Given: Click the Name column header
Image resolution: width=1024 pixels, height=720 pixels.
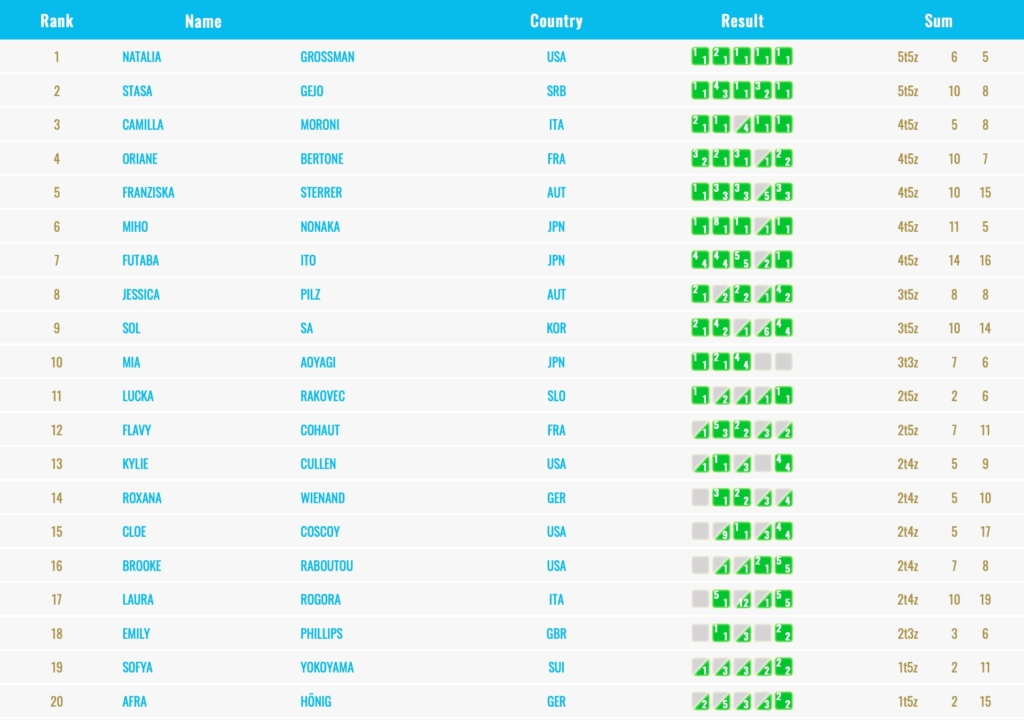Looking at the screenshot, I should click(x=203, y=21).
